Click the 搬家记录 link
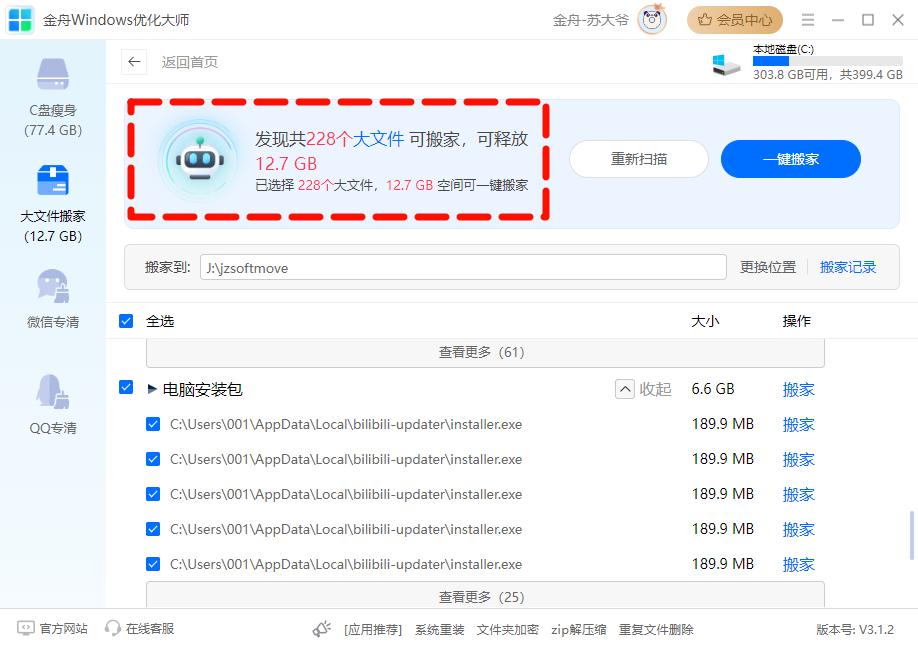Screen dimensions: 918x648 pyautogui.click(x=847, y=267)
